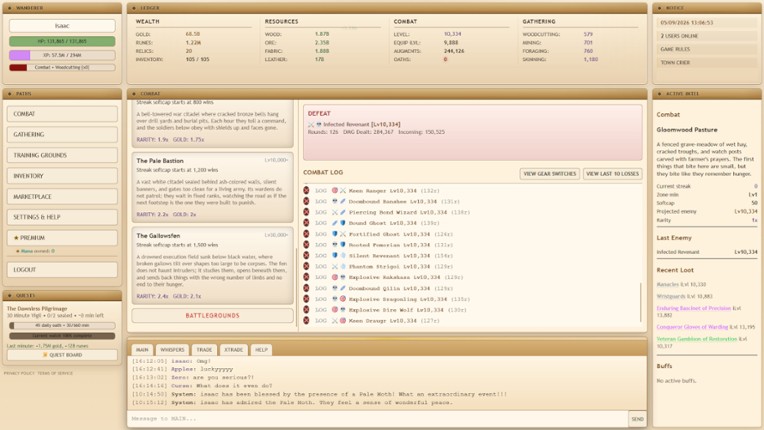This screenshot has width=764, height=430.
Task: Click View Last 10 Losses button
Action: (612, 174)
